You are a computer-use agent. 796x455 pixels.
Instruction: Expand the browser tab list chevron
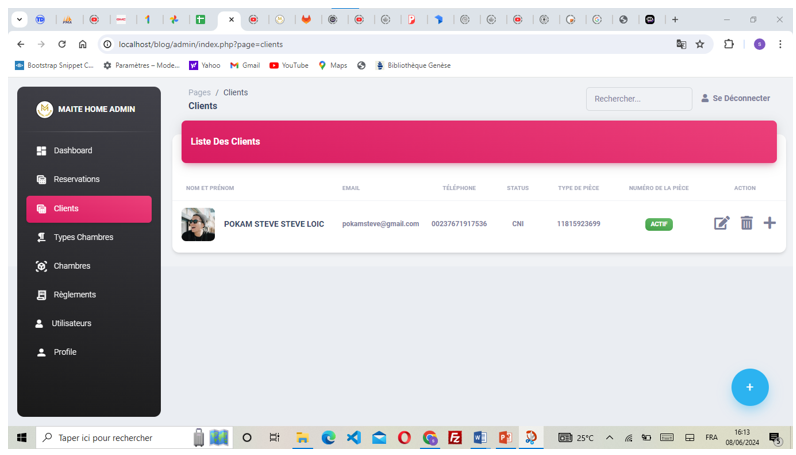(19, 19)
